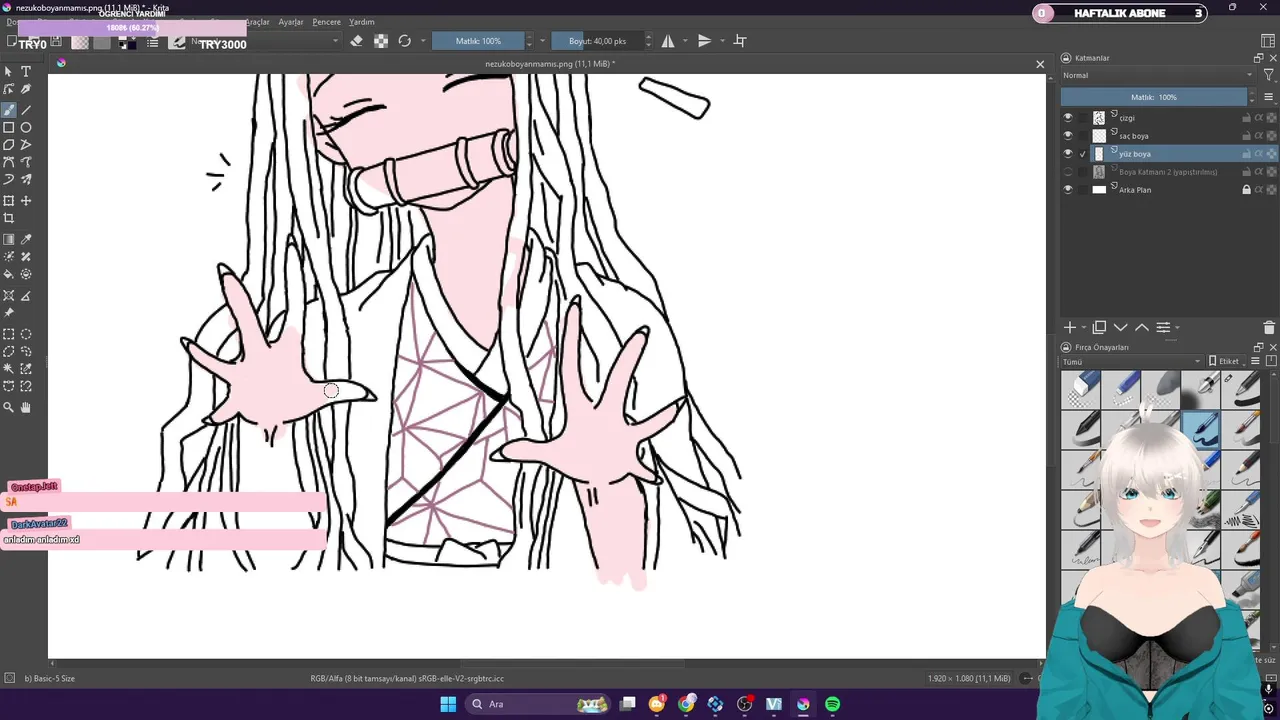Screen dimensions: 1280x720
Task: Select the Contiguous Selection magic wand tool
Action: pyautogui.click(x=9, y=369)
